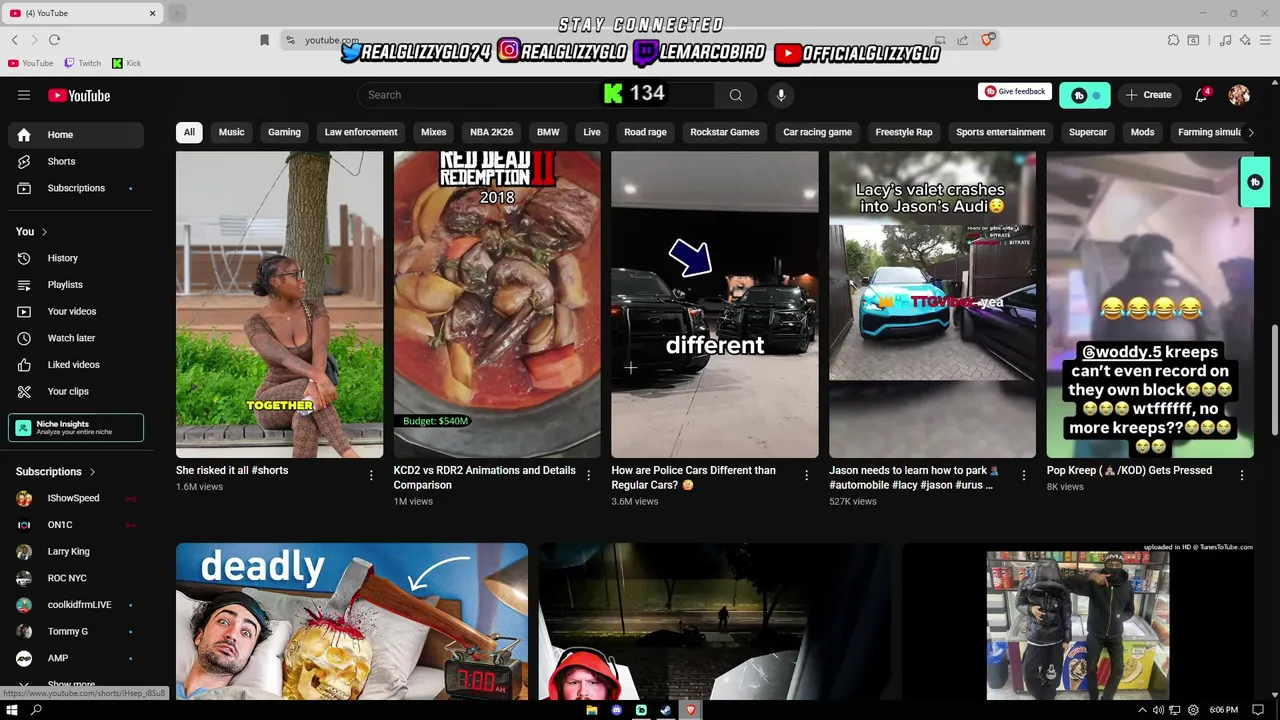Open Watch later in the sidebar
The image size is (1280, 720).
76,338
